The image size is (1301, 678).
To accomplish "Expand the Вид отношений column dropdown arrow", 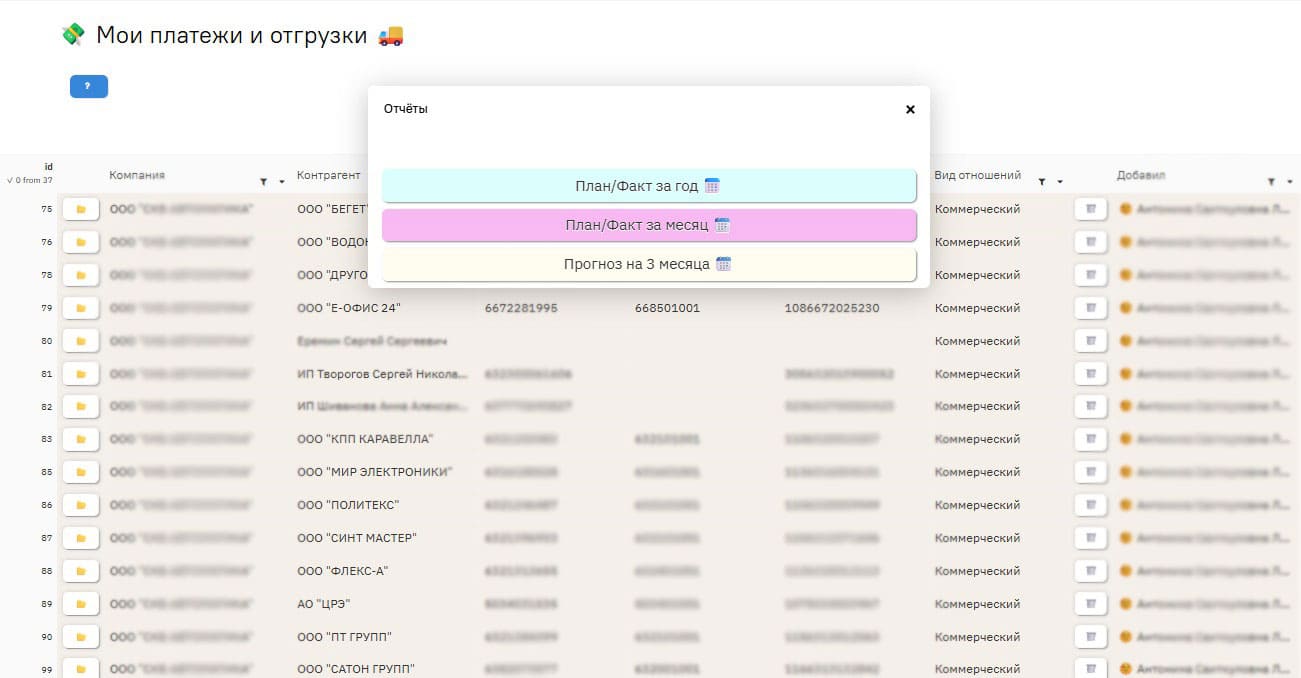I will [x=1059, y=182].
